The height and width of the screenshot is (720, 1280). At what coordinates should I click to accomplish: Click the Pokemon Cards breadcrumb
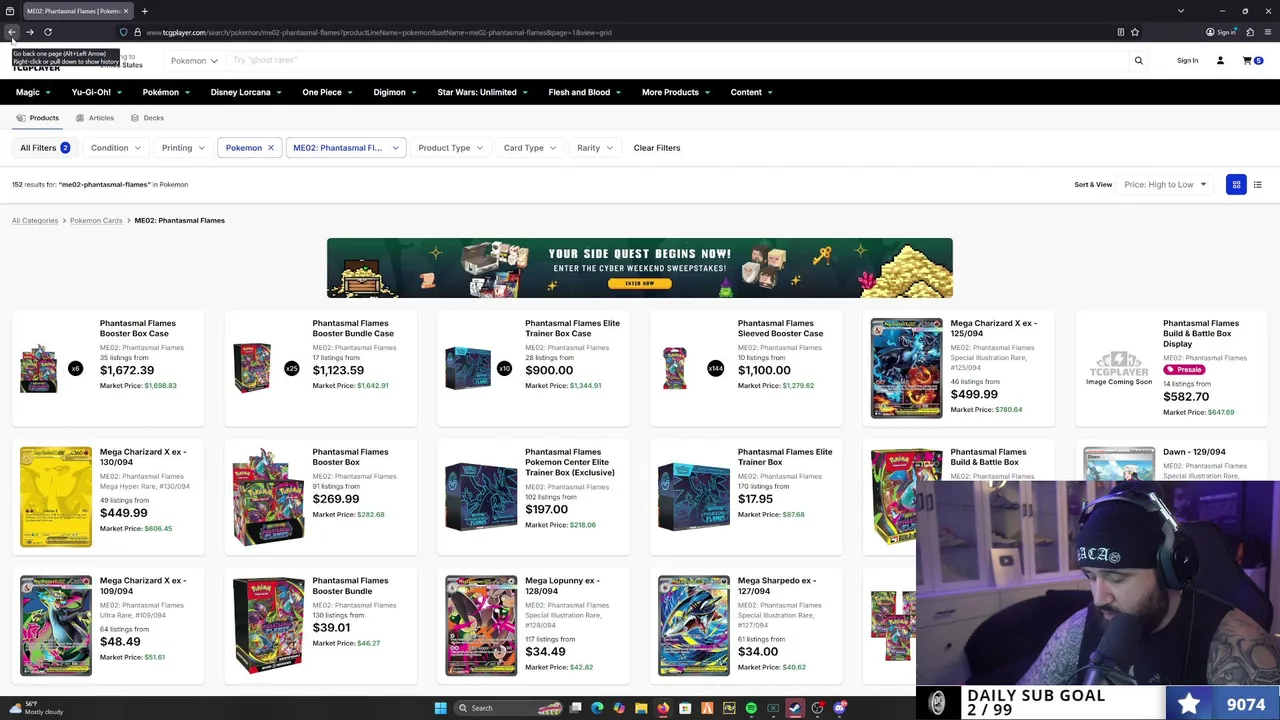click(96, 220)
